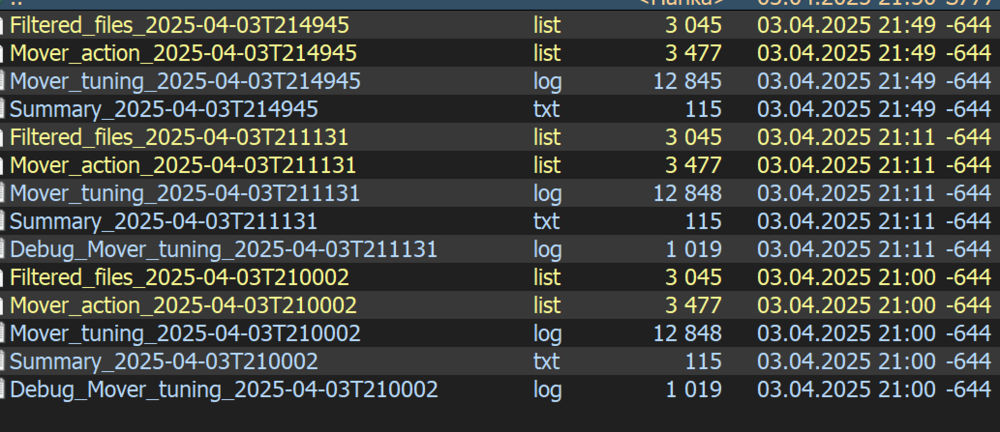The image size is (1000, 432).
Task: Click file icon of Debug_Mover_tuning_2025-04-03T210002
Action: tap(3, 390)
